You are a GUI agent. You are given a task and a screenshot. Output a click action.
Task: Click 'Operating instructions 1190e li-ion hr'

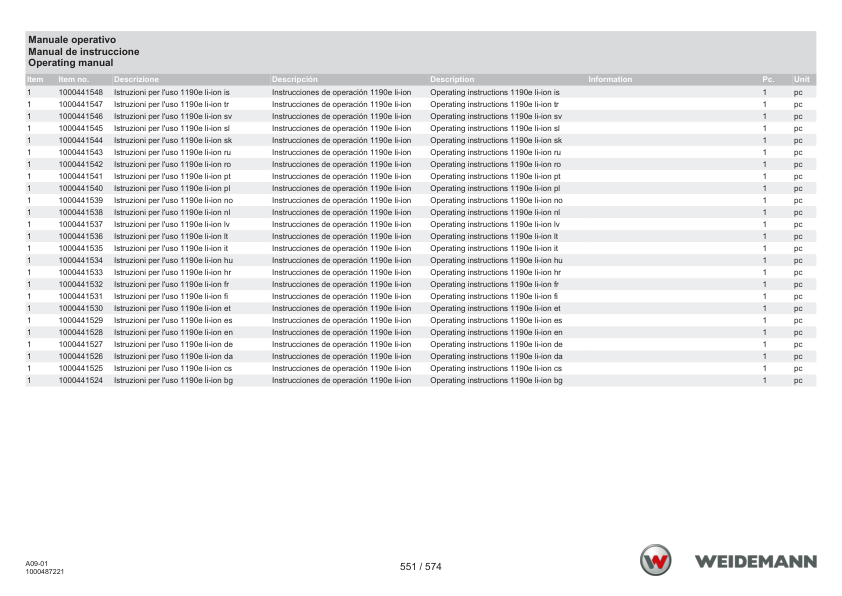pos(496,272)
